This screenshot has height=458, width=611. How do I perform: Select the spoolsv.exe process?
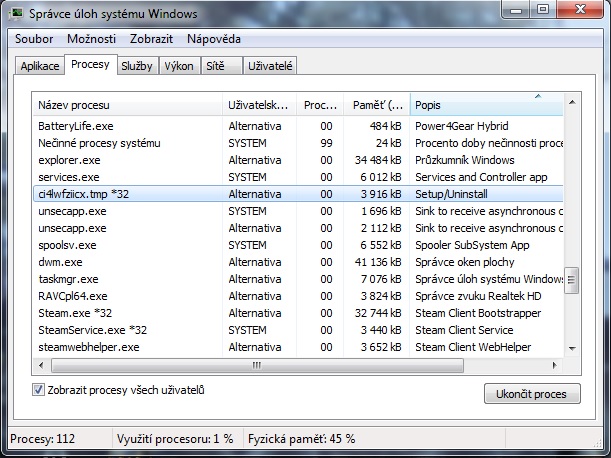coord(298,245)
